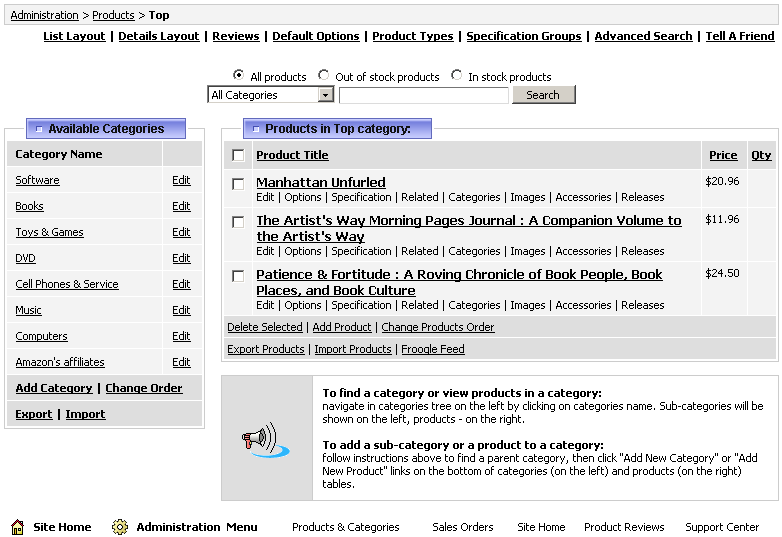Sort products by the Qty column header
Viewport: 782px width, 537px height.
(x=761, y=155)
